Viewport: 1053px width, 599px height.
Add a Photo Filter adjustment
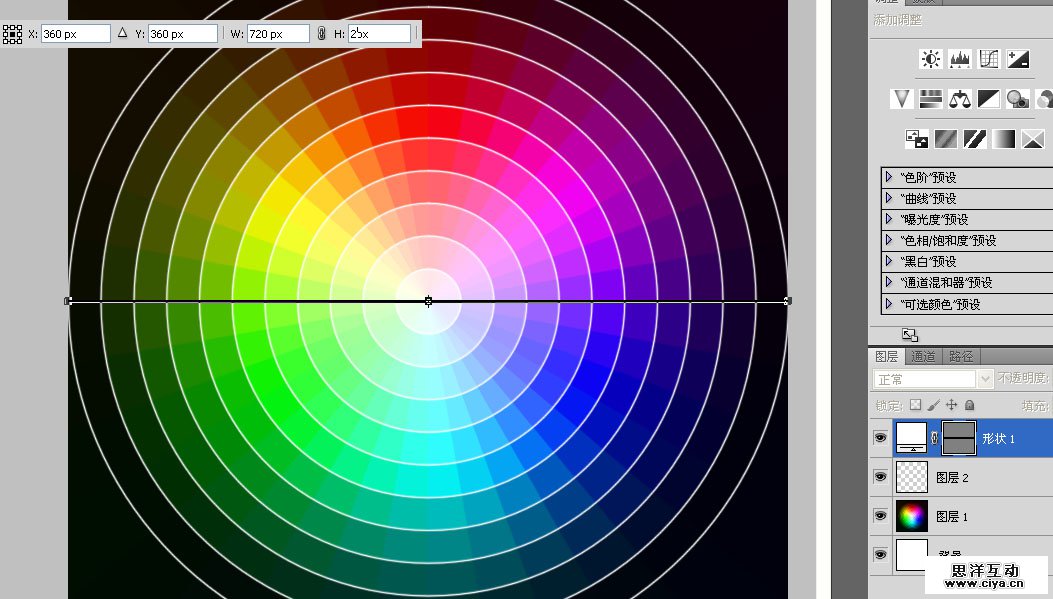click(1018, 98)
